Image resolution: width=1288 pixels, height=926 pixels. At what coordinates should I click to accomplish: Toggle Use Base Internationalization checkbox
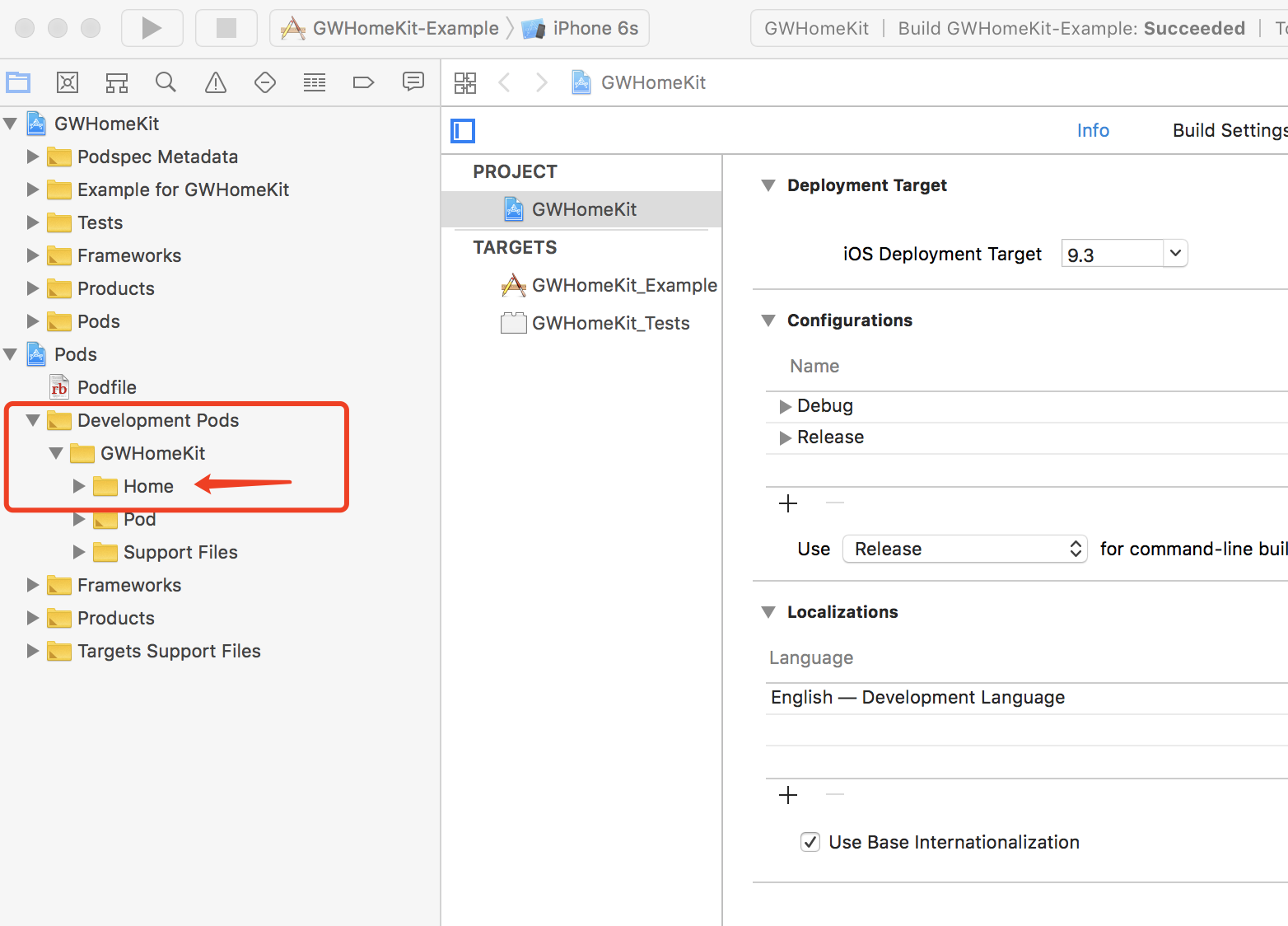810,842
